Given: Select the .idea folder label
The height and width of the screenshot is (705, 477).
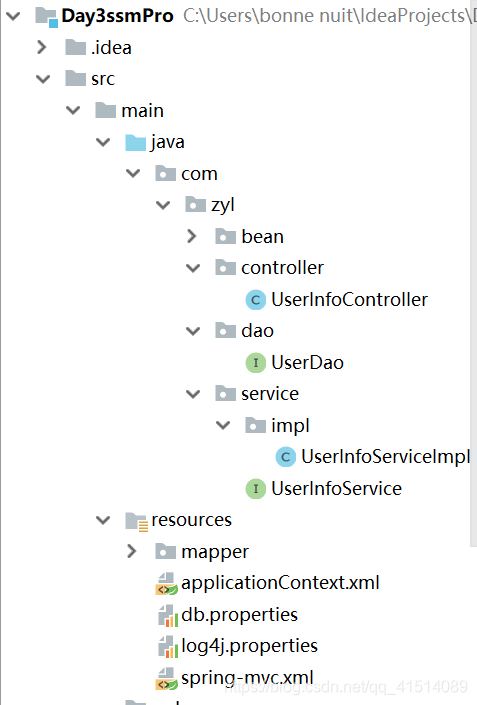Looking at the screenshot, I should pyautogui.click(x=111, y=48).
